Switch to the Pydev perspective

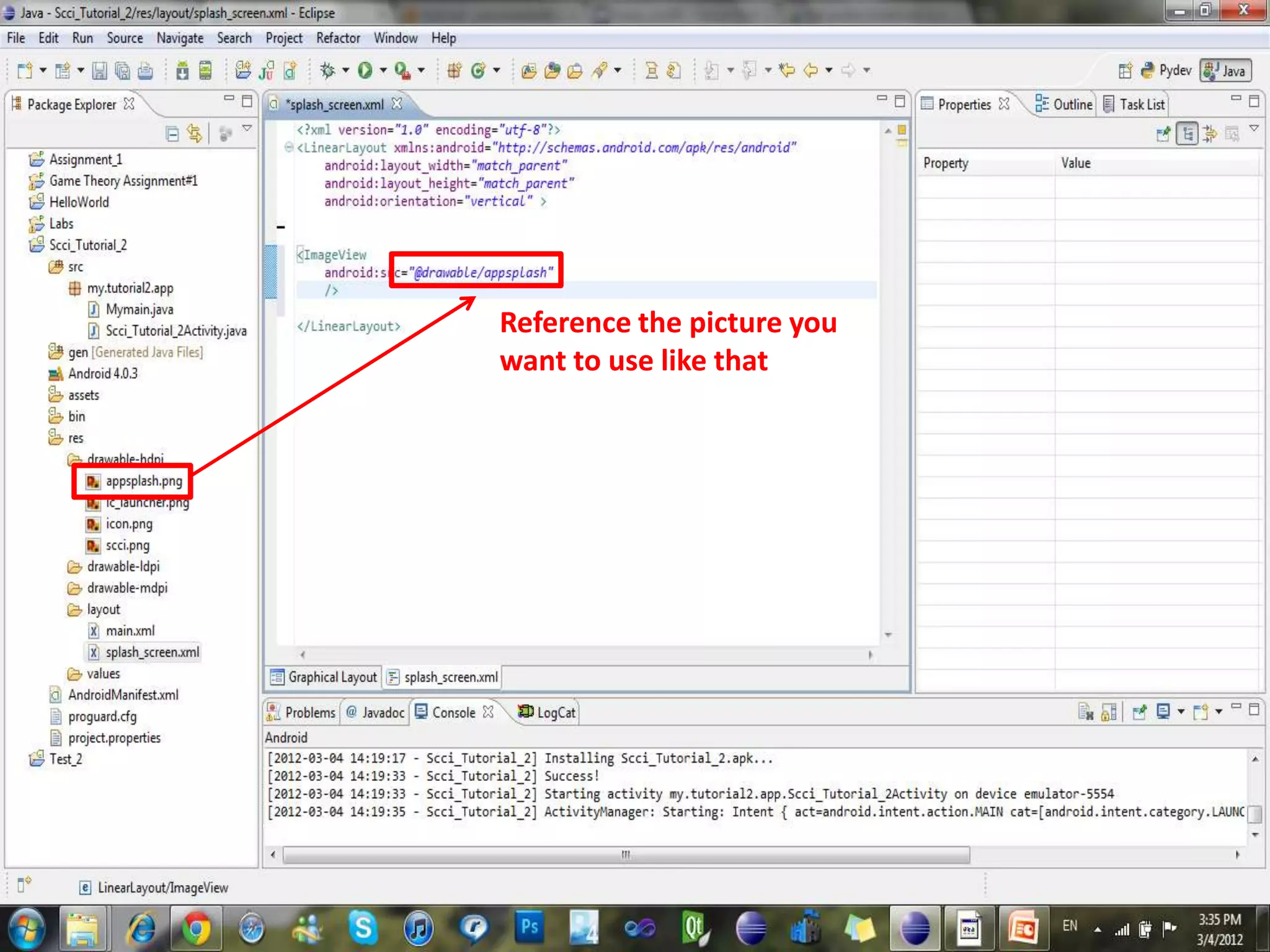click(x=1166, y=71)
